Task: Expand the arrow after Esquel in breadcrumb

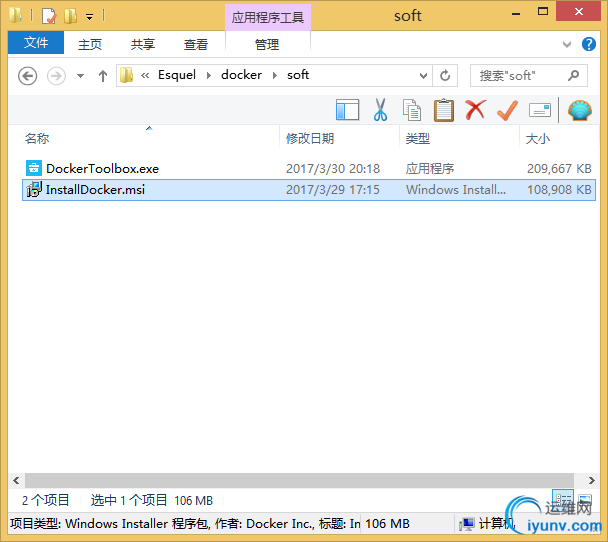Action: (x=209, y=75)
